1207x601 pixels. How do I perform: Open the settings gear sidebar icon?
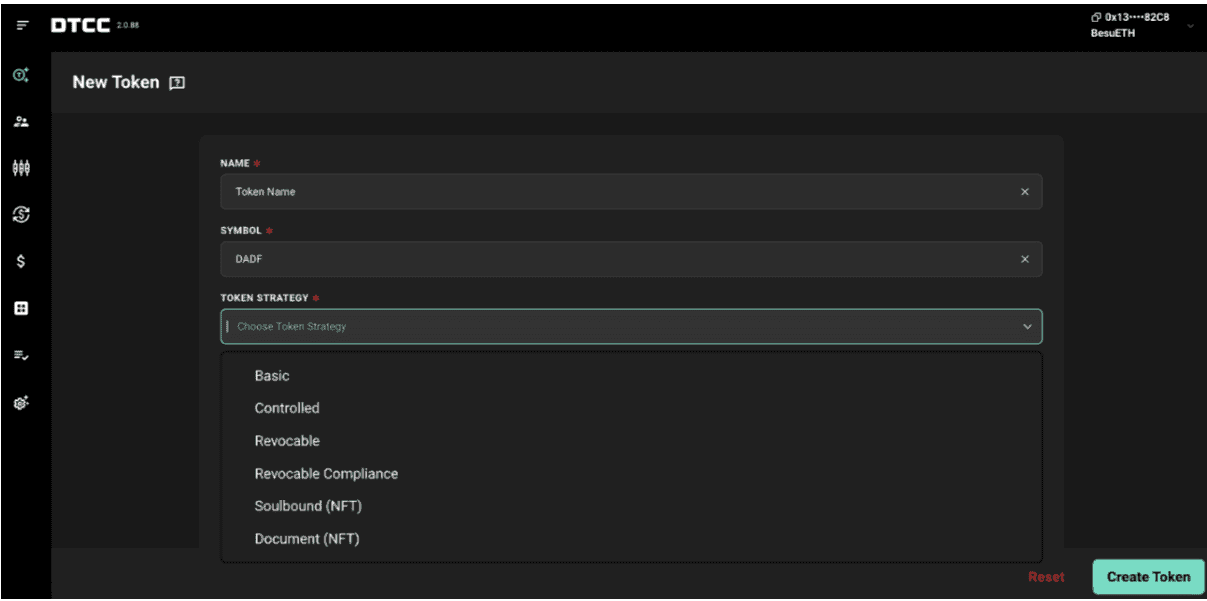[x=21, y=402]
